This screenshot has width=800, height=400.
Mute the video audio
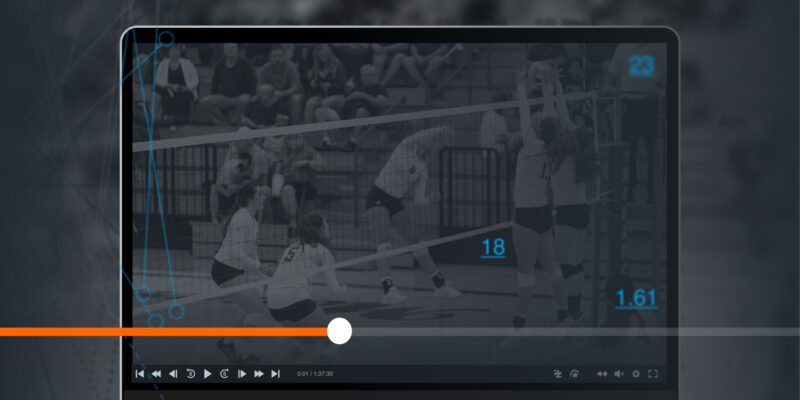point(619,374)
